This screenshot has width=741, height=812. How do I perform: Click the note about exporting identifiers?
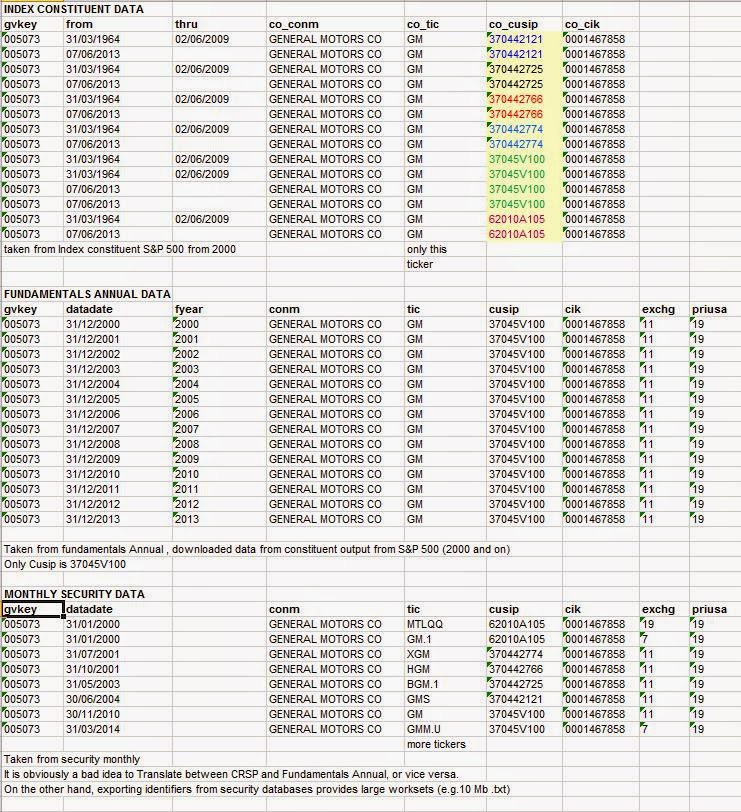click(x=257, y=789)
